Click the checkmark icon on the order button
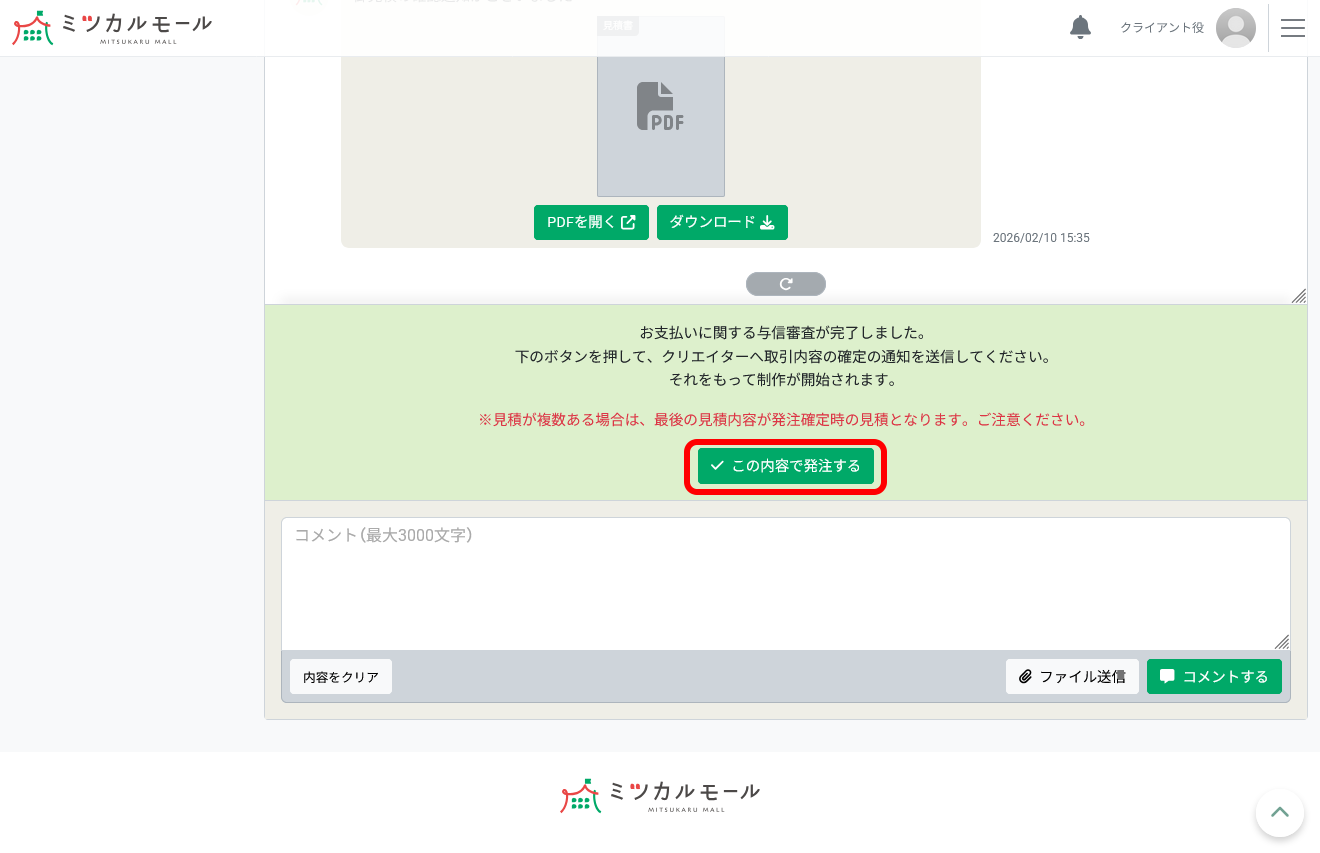 pyautogui.click(x=716, y=465)
